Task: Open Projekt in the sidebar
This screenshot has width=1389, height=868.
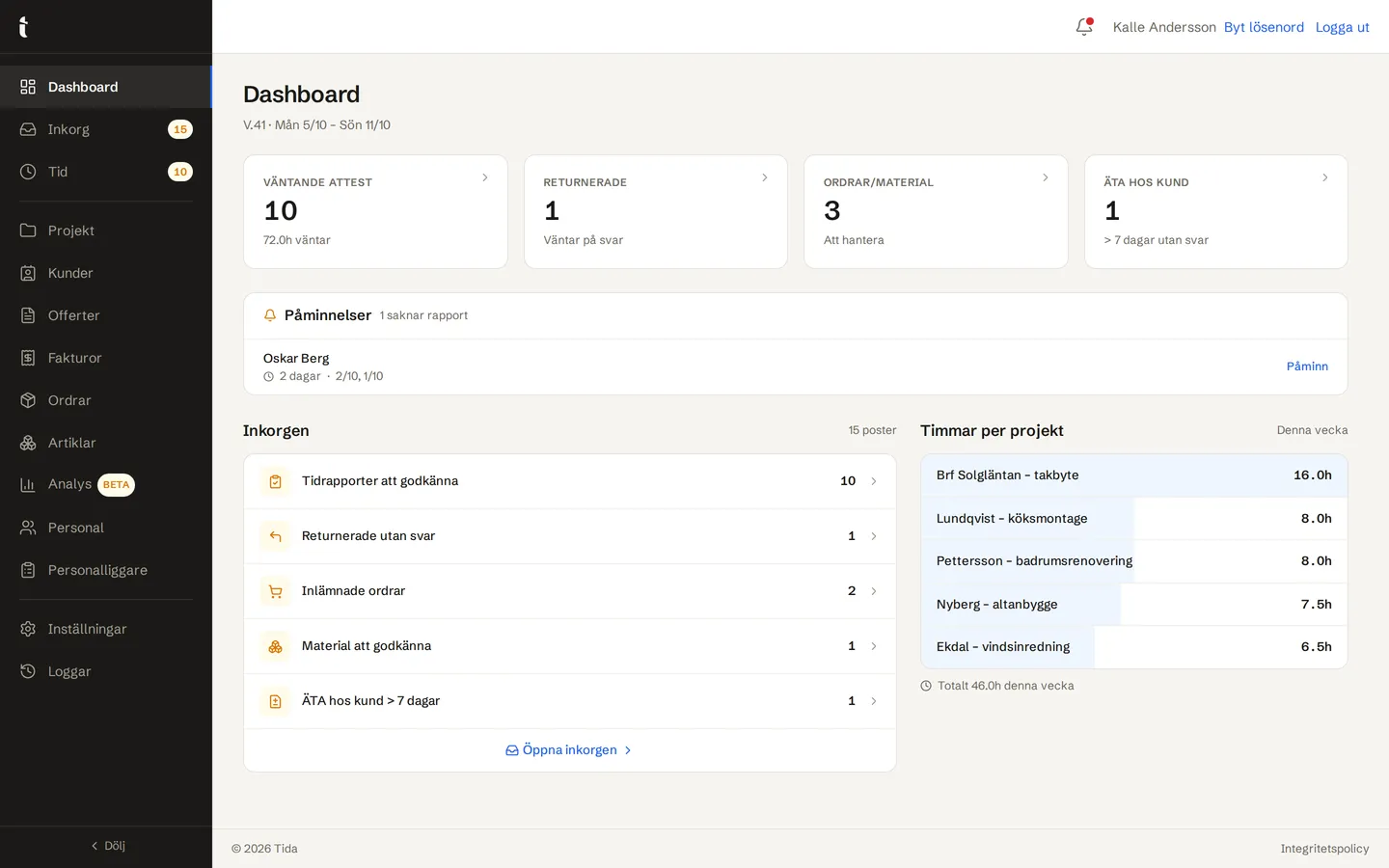Action: pyautogui.click(x=106, y=231)
